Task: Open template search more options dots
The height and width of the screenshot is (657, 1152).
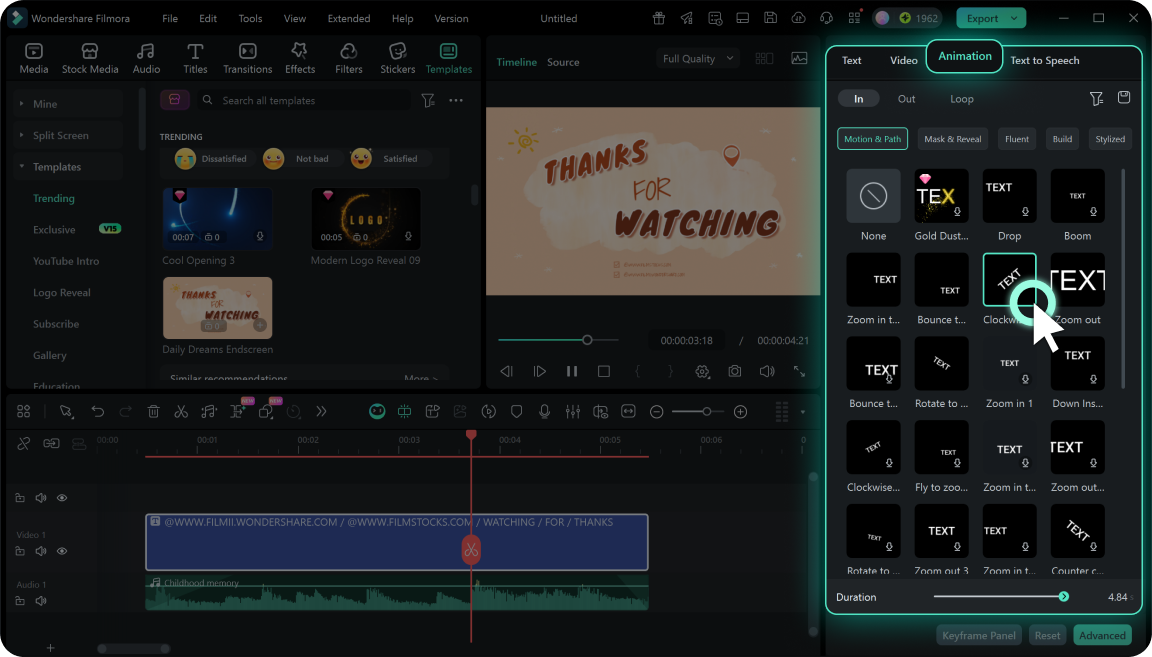Action: click(456, 101)
